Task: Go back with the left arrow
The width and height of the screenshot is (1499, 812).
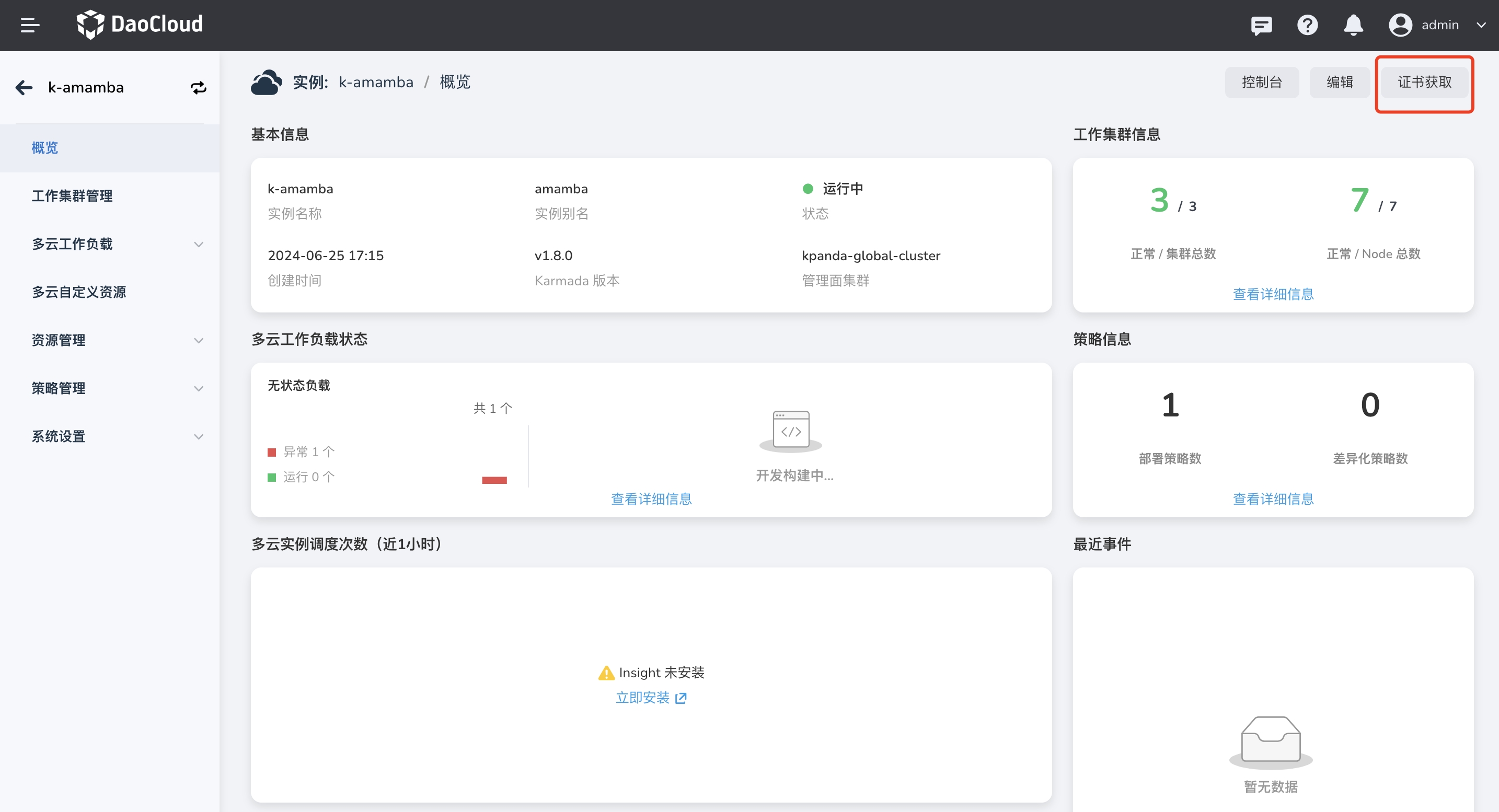Action: pos(24,87)
